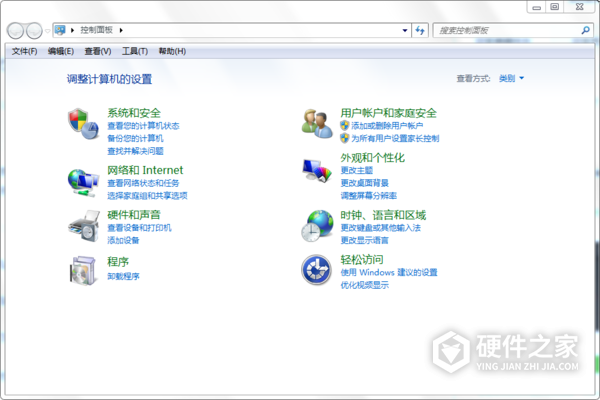The image size is (600, 400).
Task: Click 选择家庭组和共享选项 link
Action: [147, 196]
